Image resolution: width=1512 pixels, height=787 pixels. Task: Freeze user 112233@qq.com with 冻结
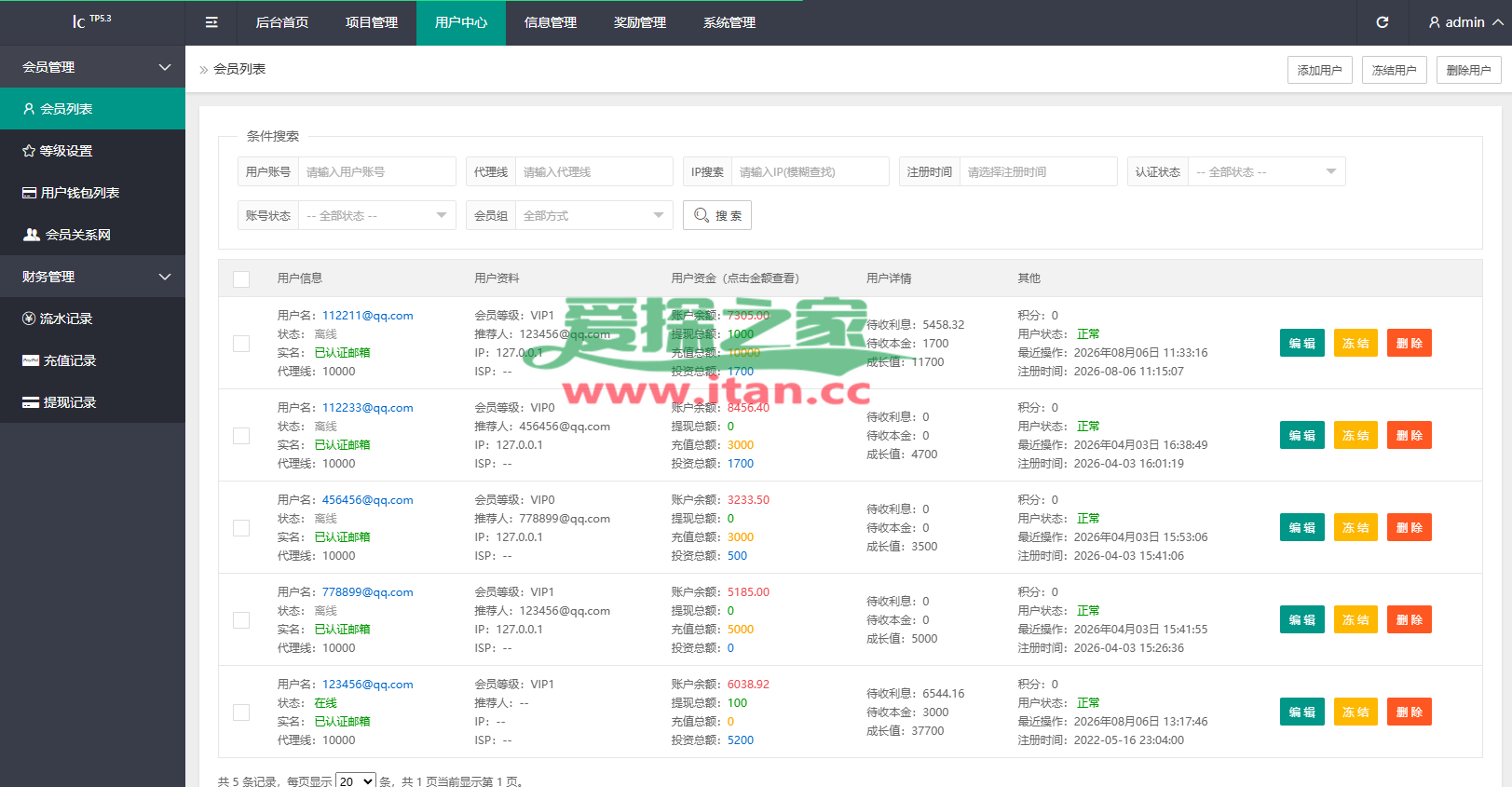point(1355,435)
